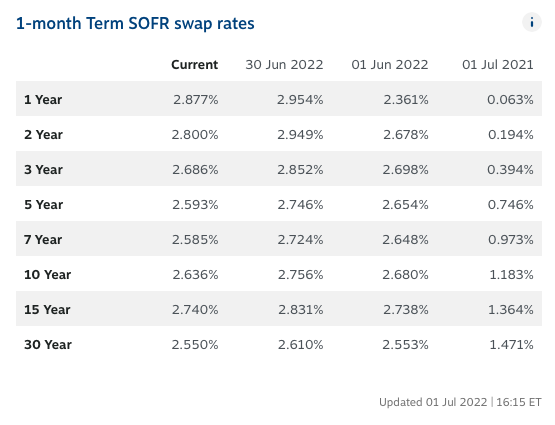
Task: Select the 01 Jun 2022 column header
Action: click(x=390, y=65)
